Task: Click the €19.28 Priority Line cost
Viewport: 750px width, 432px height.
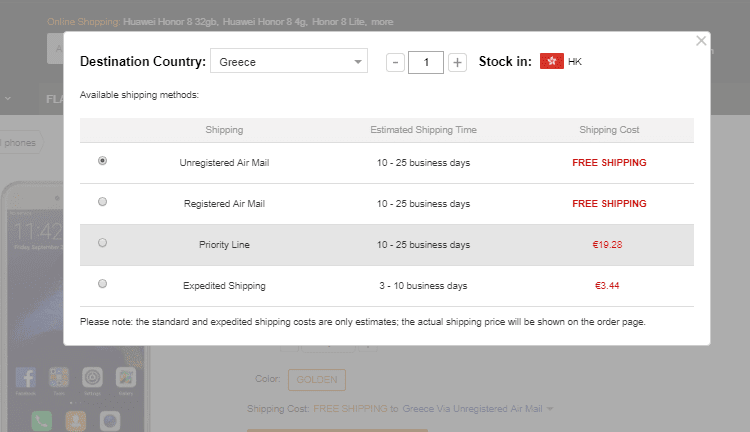Action: (x=608, y=243)
